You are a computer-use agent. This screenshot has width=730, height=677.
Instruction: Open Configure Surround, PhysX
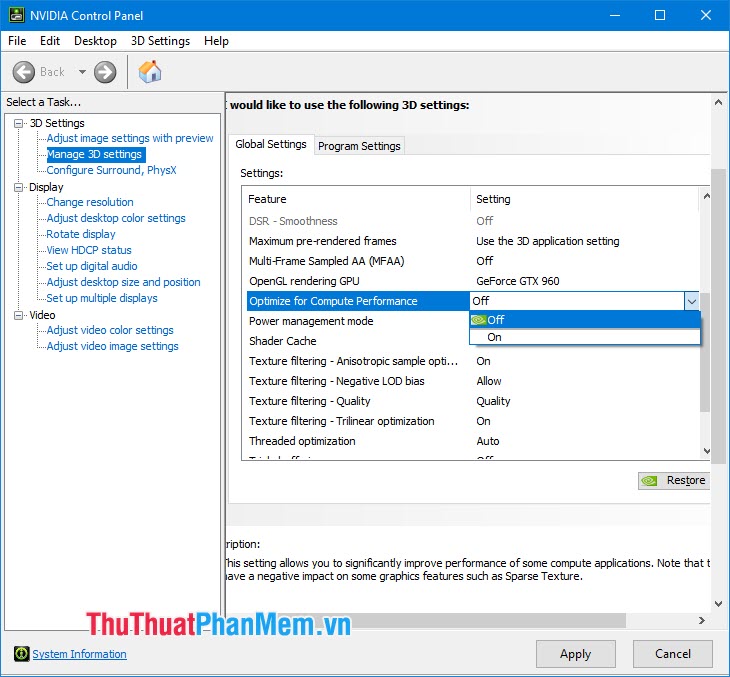pyautogui.click(x=111, y=170)
